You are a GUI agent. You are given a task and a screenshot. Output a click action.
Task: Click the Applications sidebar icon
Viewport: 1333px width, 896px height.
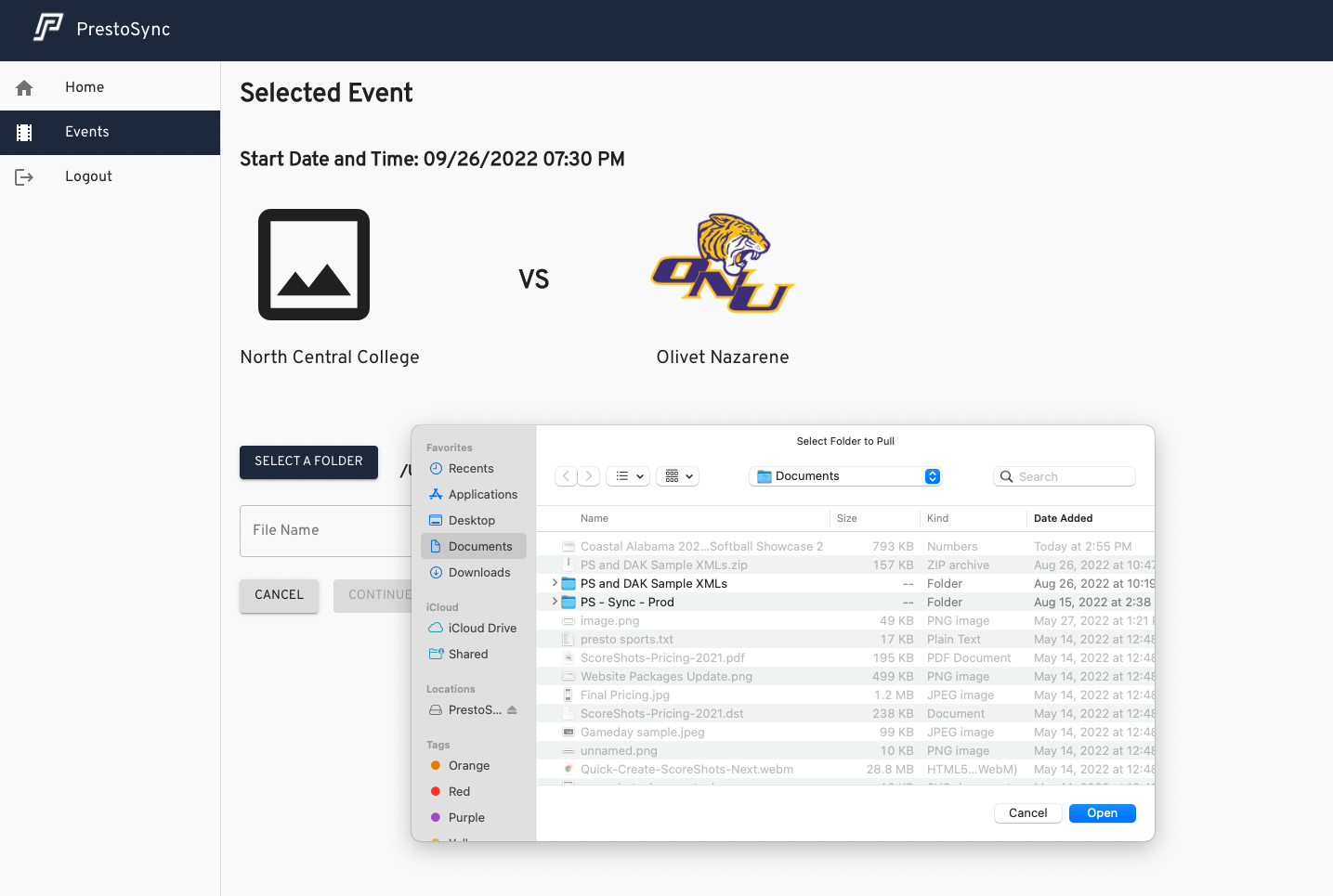(436, 495)
